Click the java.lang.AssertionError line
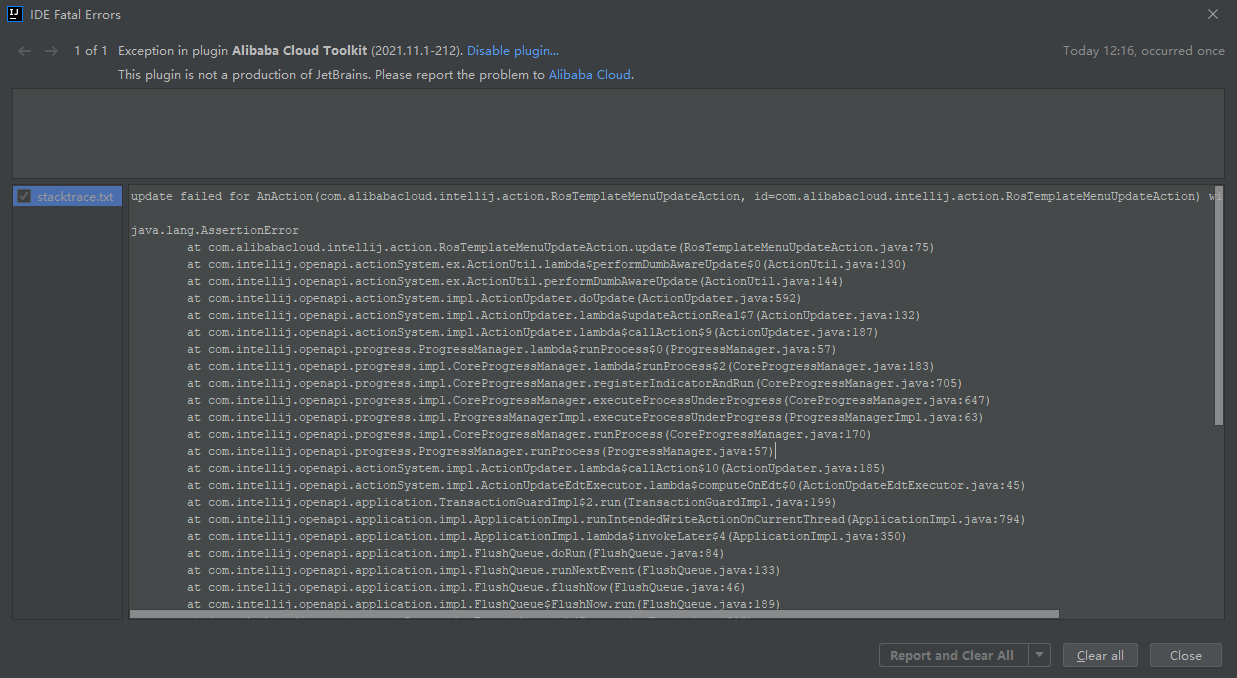The width and height of the screenshot is (1237, 678). [215, 230]
